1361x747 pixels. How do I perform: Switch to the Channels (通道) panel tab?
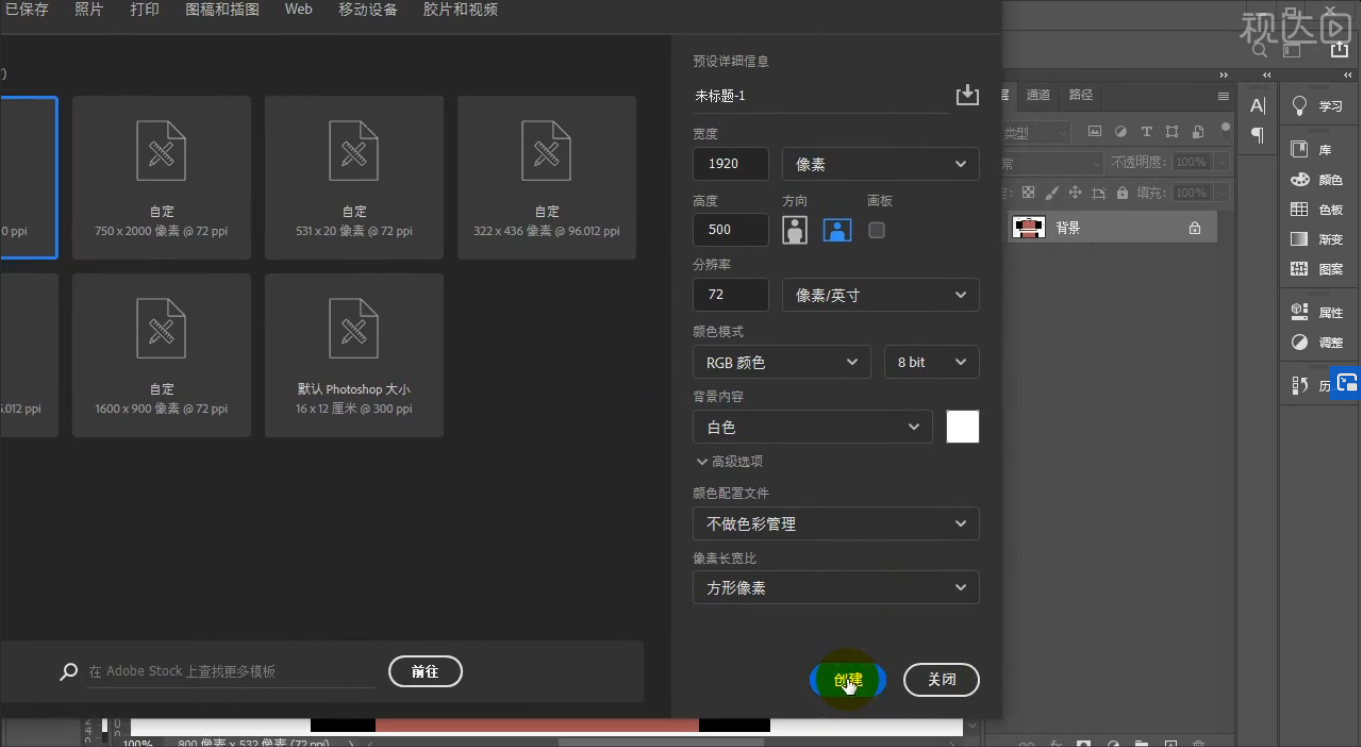click(1038, 95)
